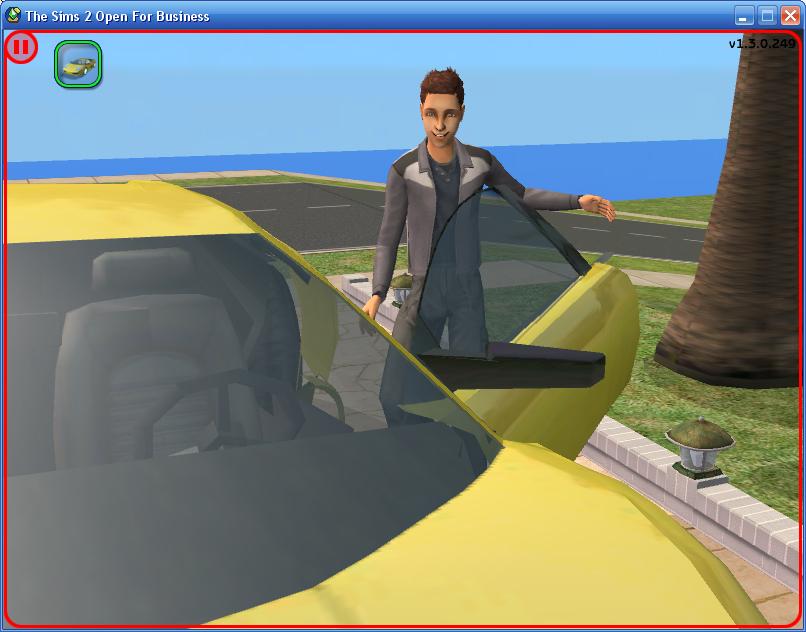Viewport: 806px width, 632px height.
Task: Click the Sims 2 title bar app icon
Action: (x=12, y=15)
